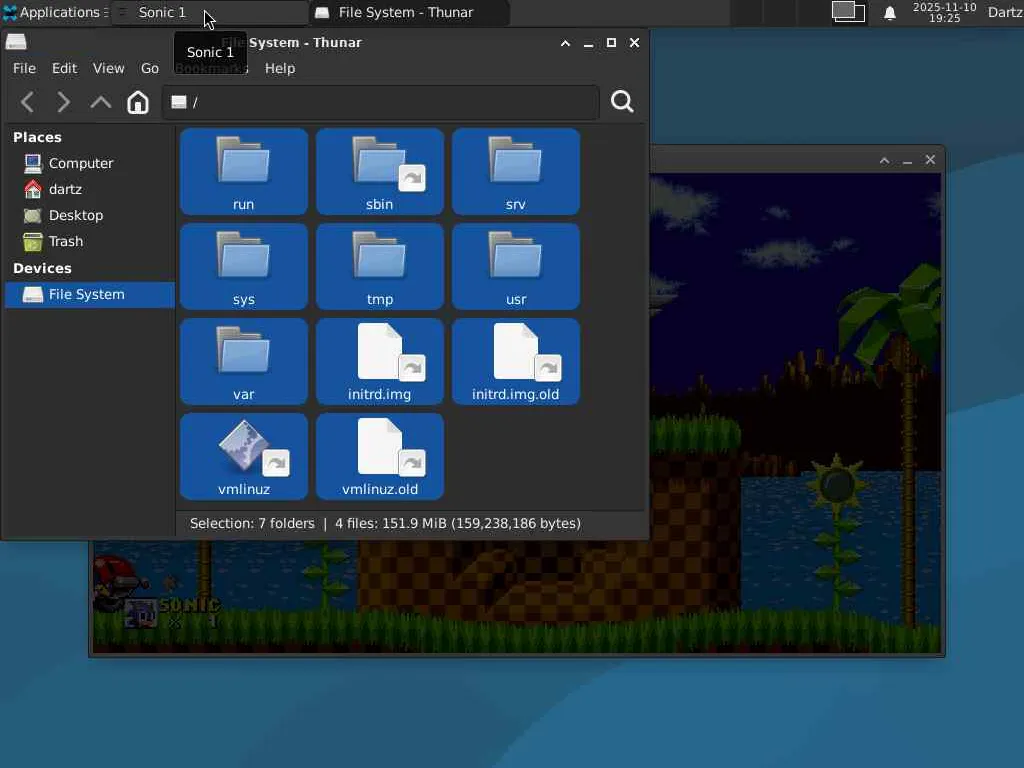Select the run folder icon

[x=244, y=161]
